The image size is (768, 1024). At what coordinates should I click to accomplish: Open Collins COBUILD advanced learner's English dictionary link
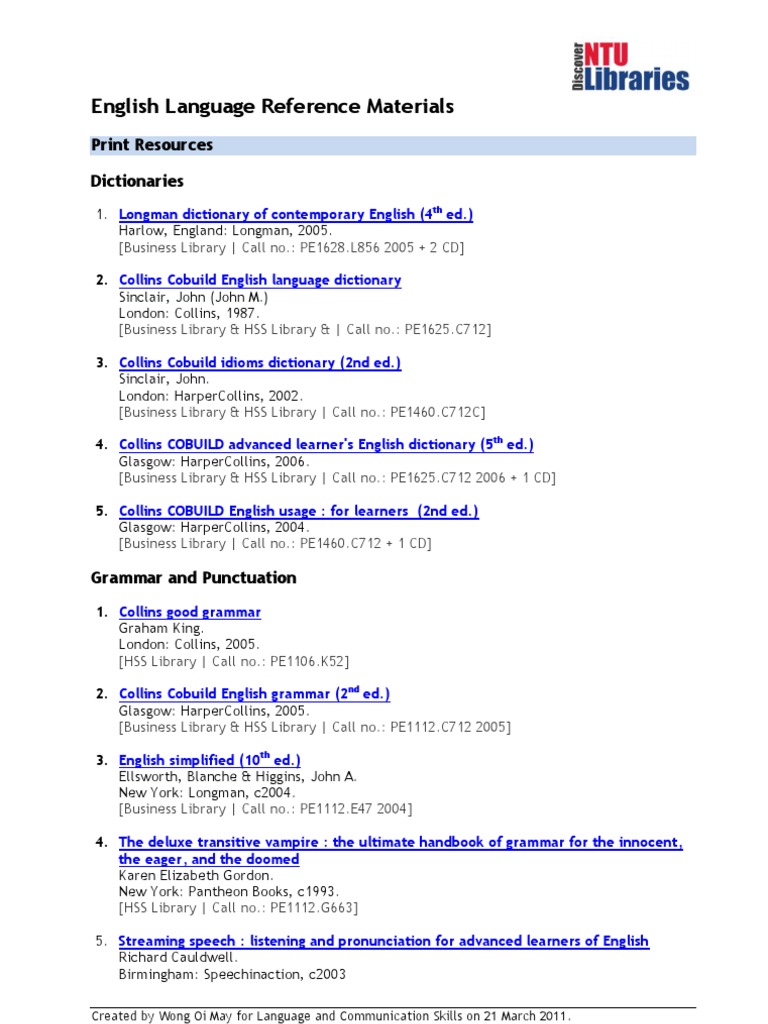pos(326,444)
